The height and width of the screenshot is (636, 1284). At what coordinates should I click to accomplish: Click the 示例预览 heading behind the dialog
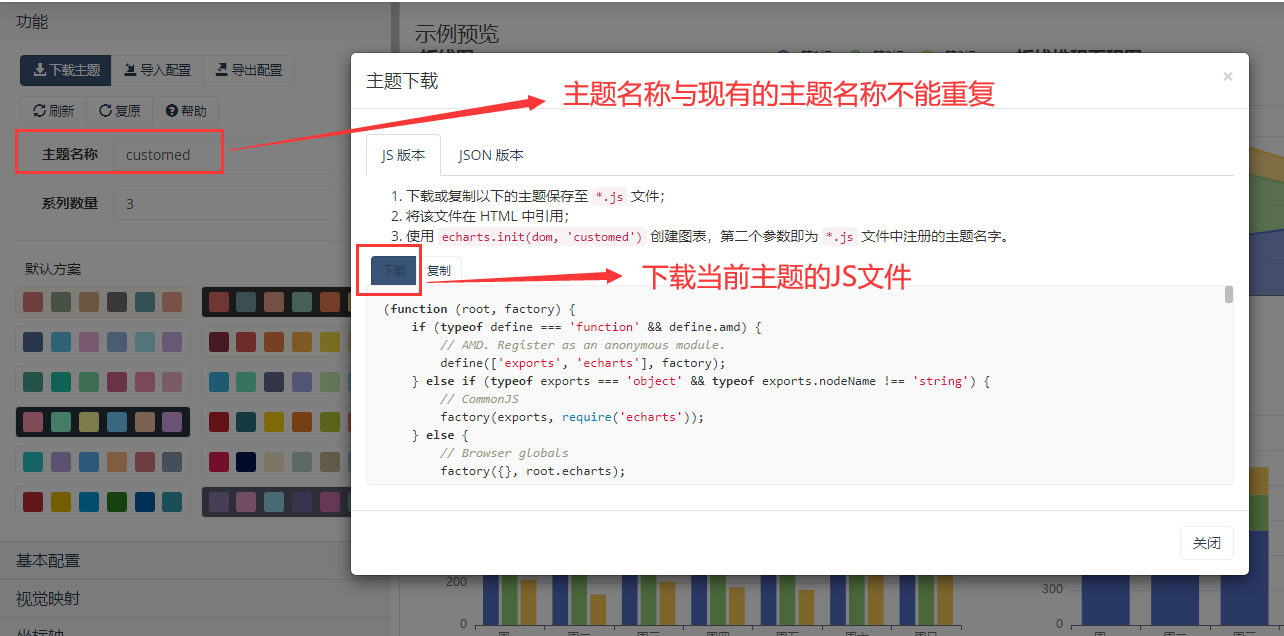tap(457, 34)
